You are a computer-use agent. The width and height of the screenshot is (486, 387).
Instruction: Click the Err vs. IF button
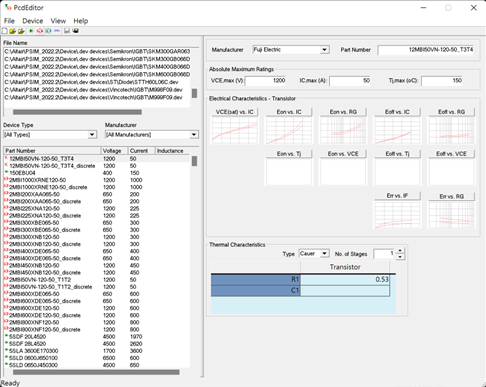[397, 196]
